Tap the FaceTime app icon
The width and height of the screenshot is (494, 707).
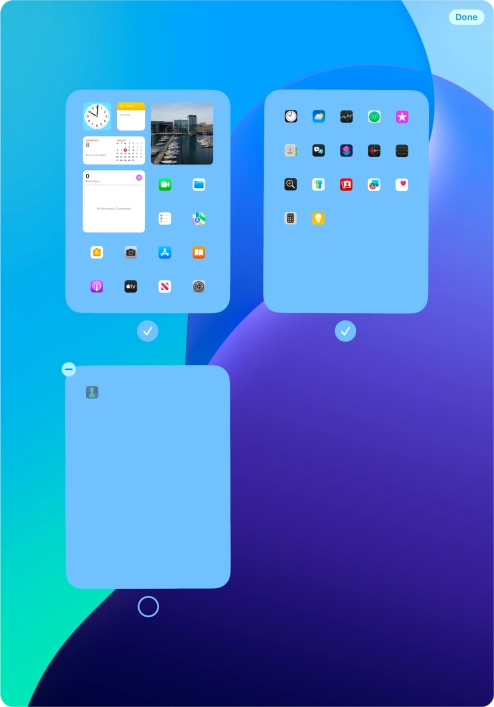coord(165,184)
